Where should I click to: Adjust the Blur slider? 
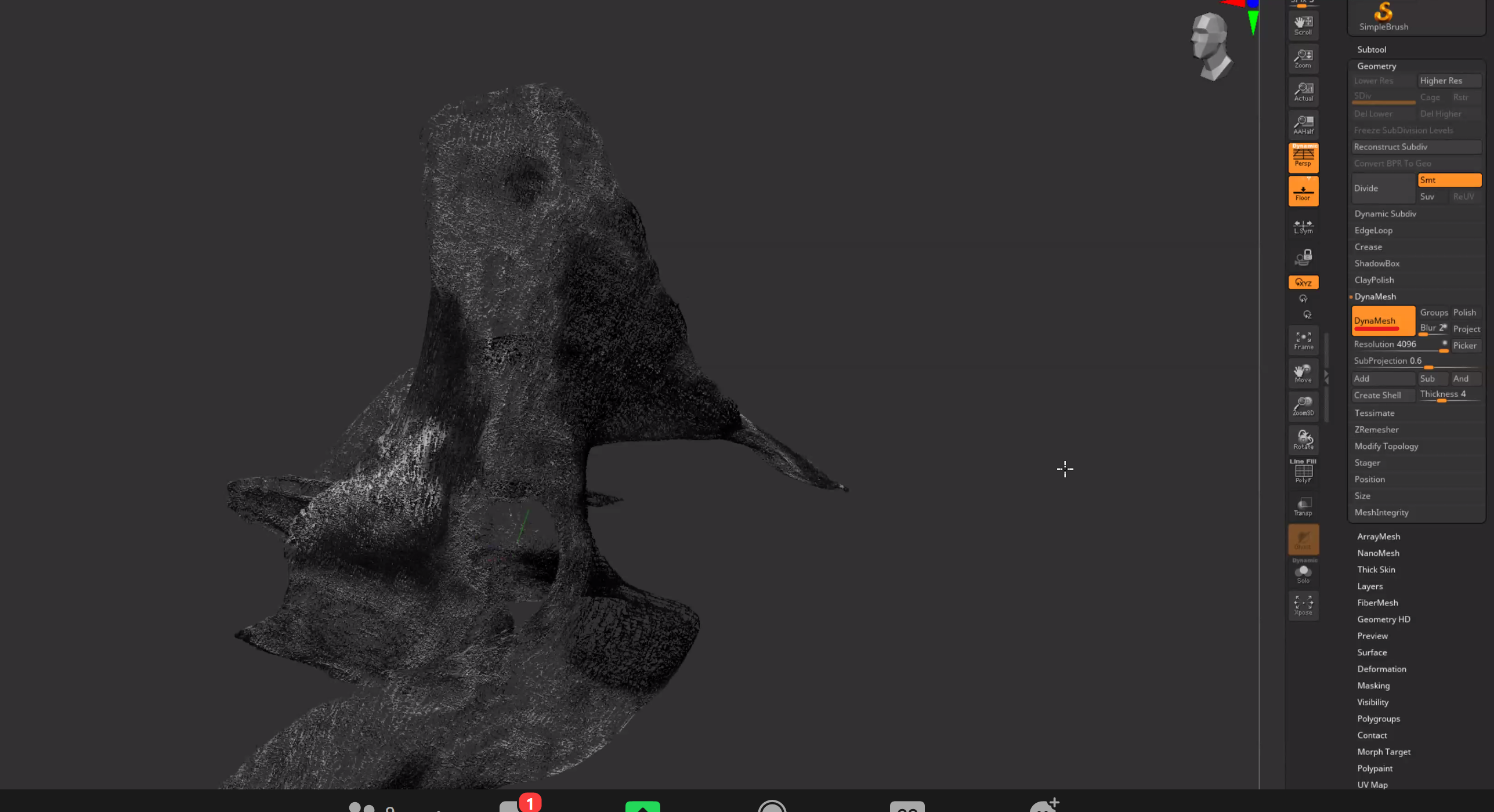click(x=1433, y=329)
